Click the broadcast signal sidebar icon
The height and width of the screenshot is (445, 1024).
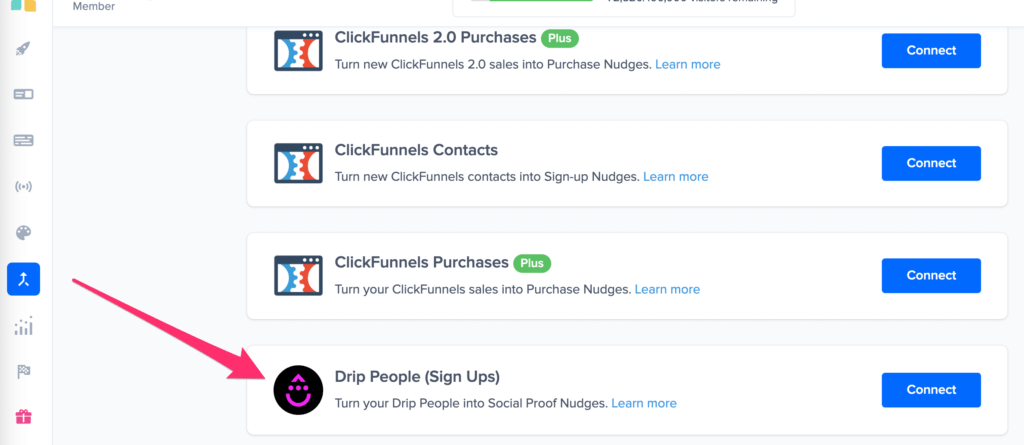(24, 187)
